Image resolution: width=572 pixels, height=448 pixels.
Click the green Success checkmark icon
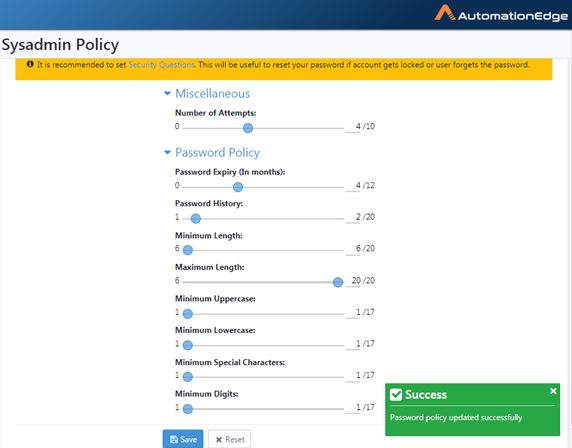coord(396,394)
